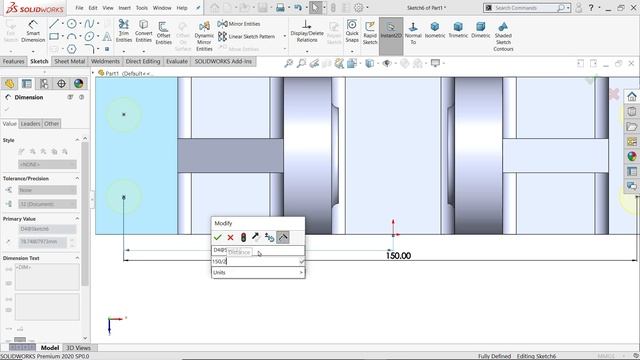Click reverse sense of dimension icon in Modify
Viewport: 640px width, 360px height.
[256, 237]
